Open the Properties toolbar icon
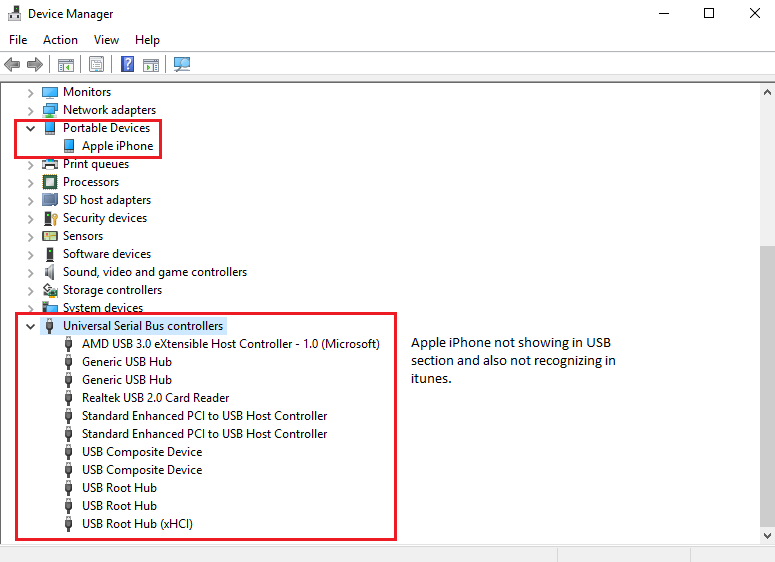 (96, 64)
